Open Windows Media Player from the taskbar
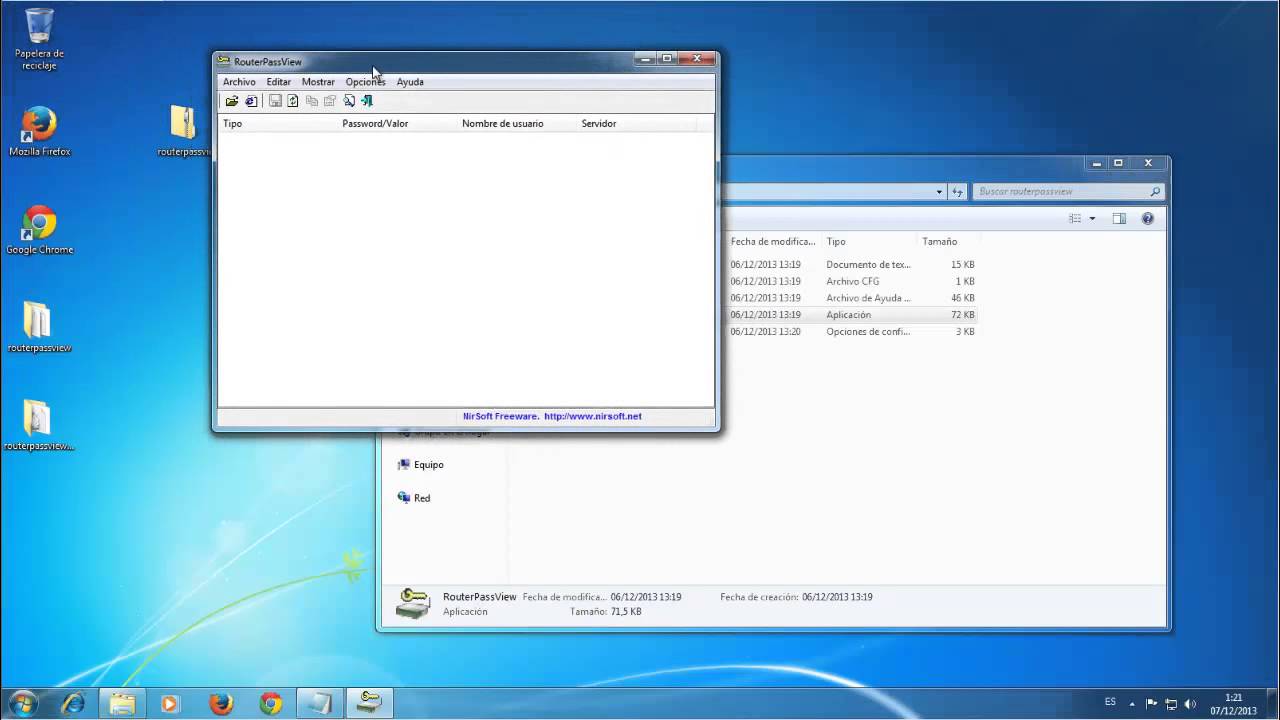1280x720 pixels. pyautogui.click(x=171, y=703)
